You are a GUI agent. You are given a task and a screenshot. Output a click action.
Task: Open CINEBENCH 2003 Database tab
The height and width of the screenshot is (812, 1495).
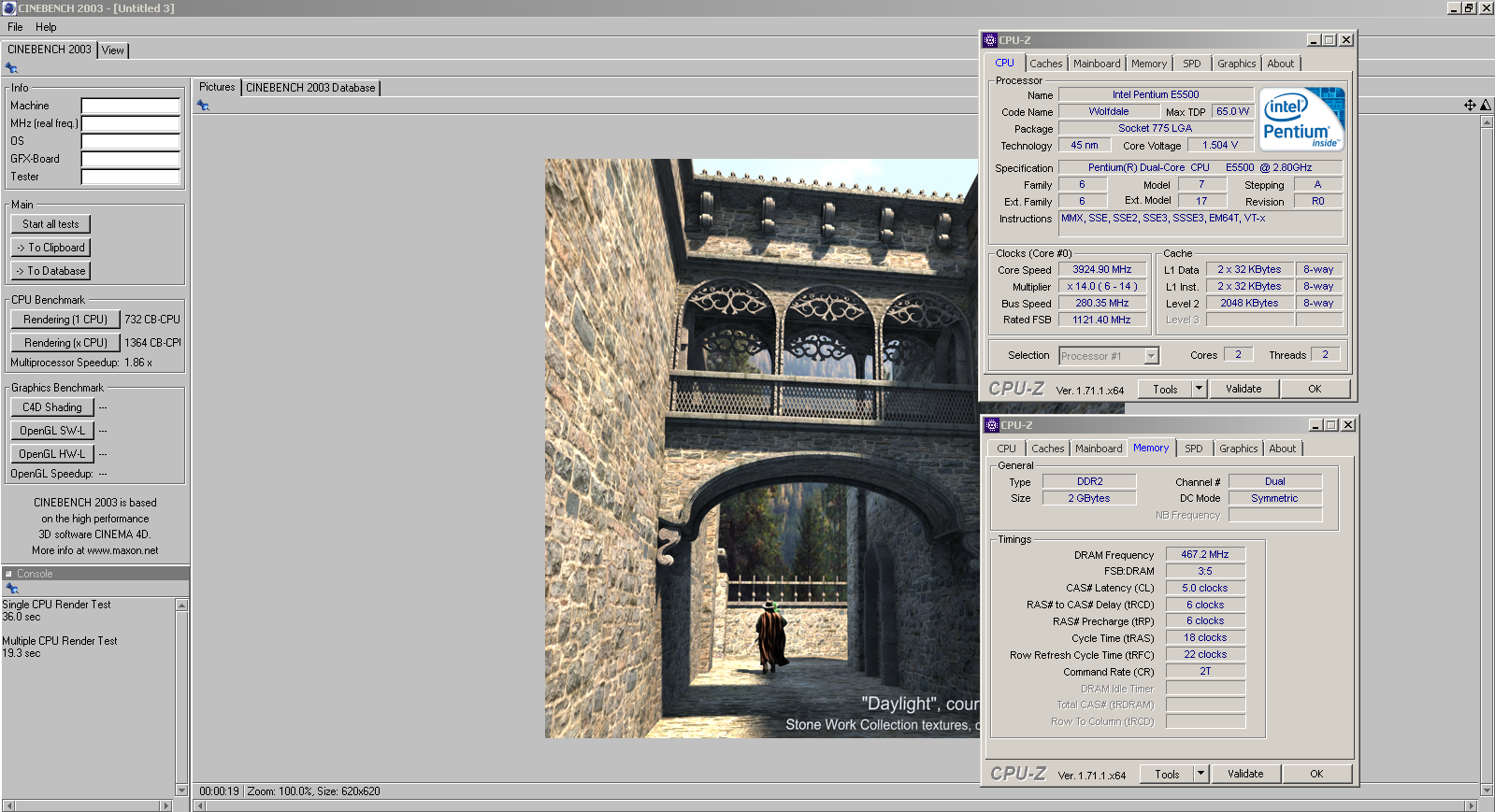(x=310, y=88)
